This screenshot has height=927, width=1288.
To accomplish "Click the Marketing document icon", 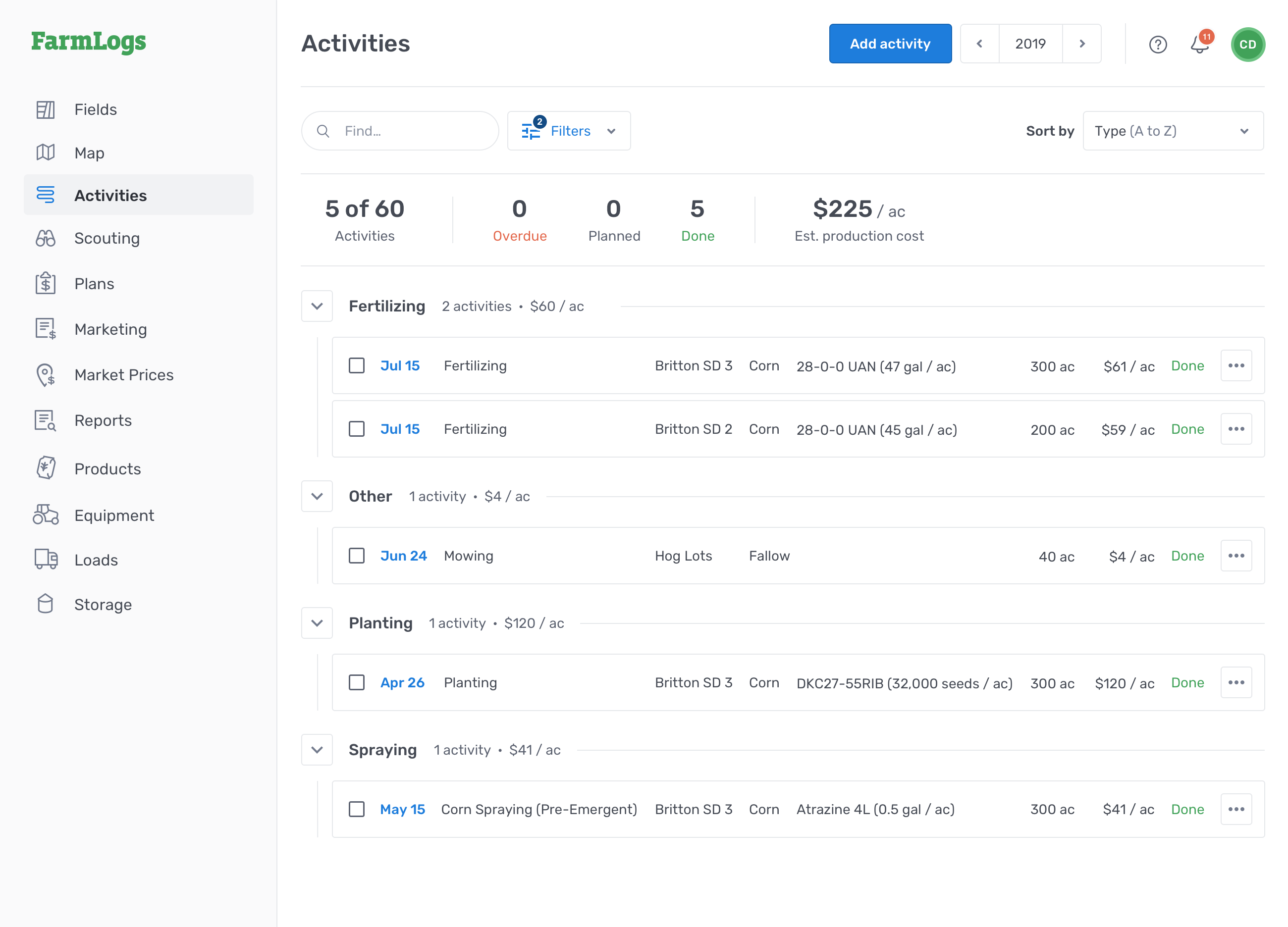I will (x=46, y=329).
